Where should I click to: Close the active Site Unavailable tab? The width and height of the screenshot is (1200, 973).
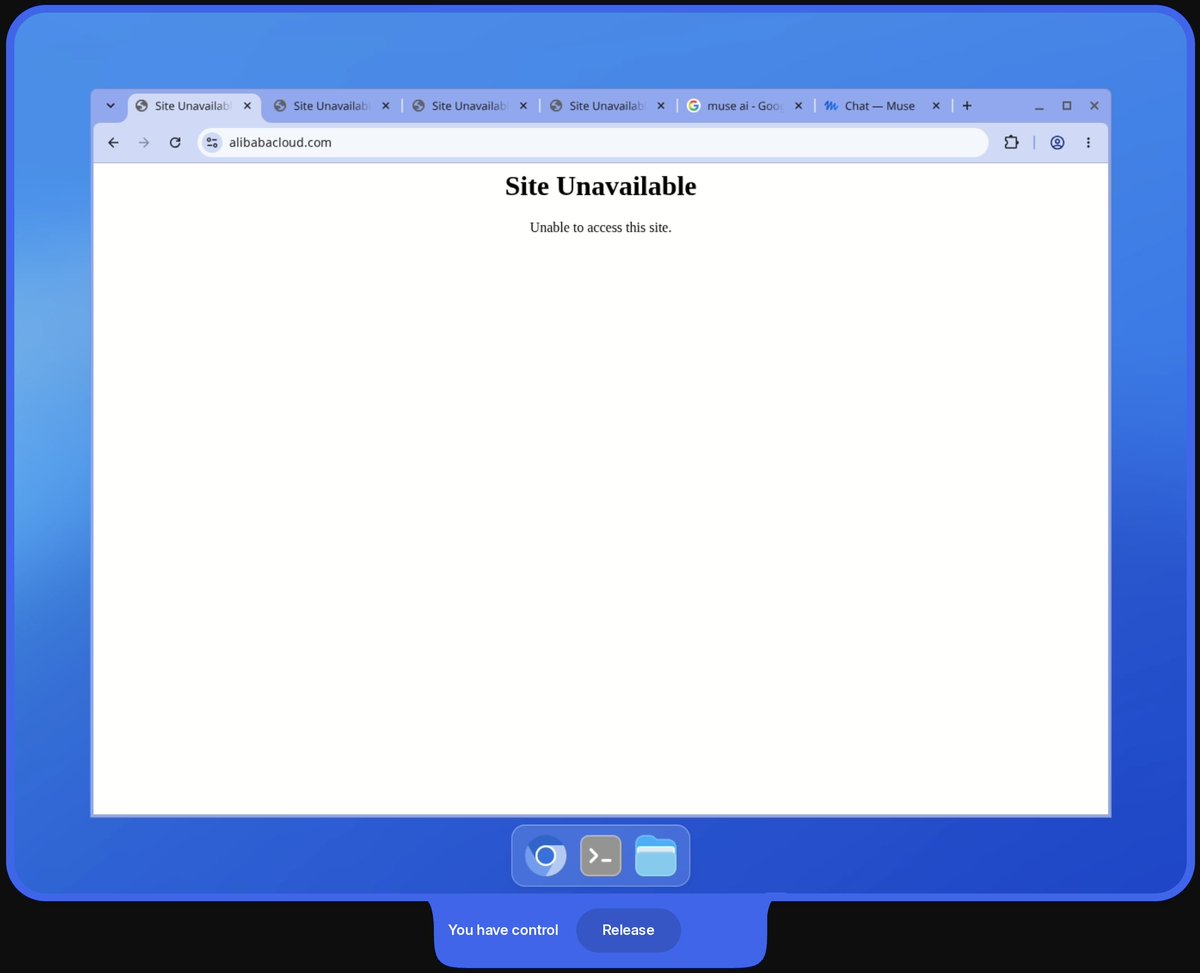pos(247,106)
